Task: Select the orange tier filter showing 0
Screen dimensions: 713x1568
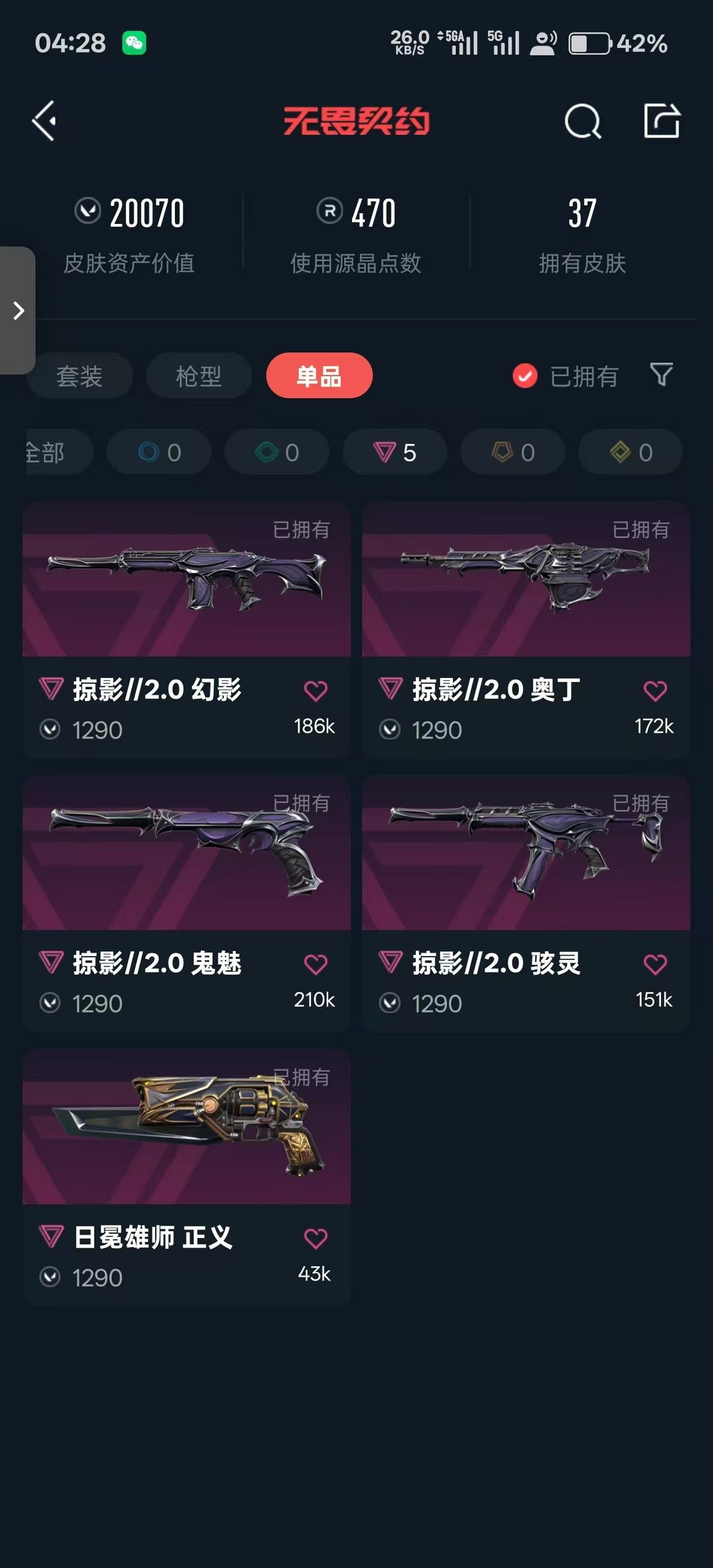Action: [513, 452]
